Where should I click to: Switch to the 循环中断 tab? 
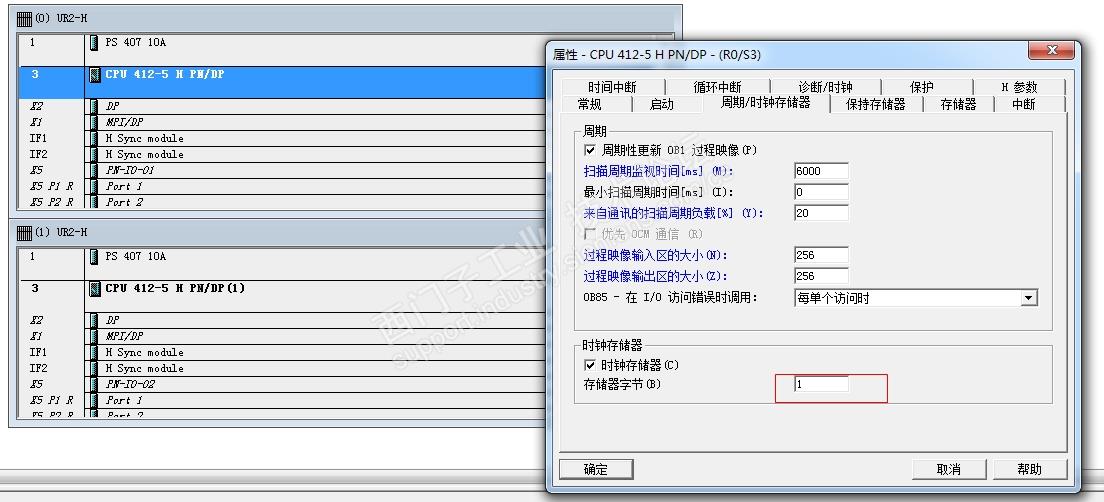(717, 87)
